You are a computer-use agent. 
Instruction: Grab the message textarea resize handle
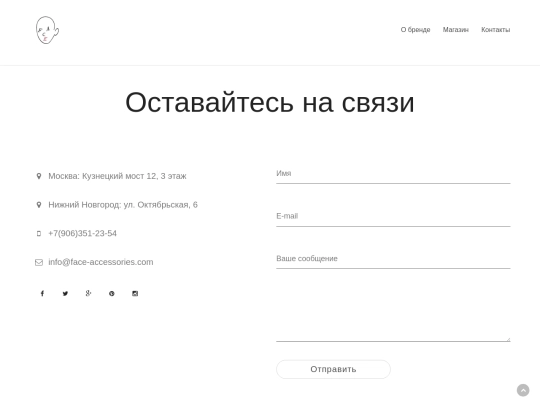point(508,339)
